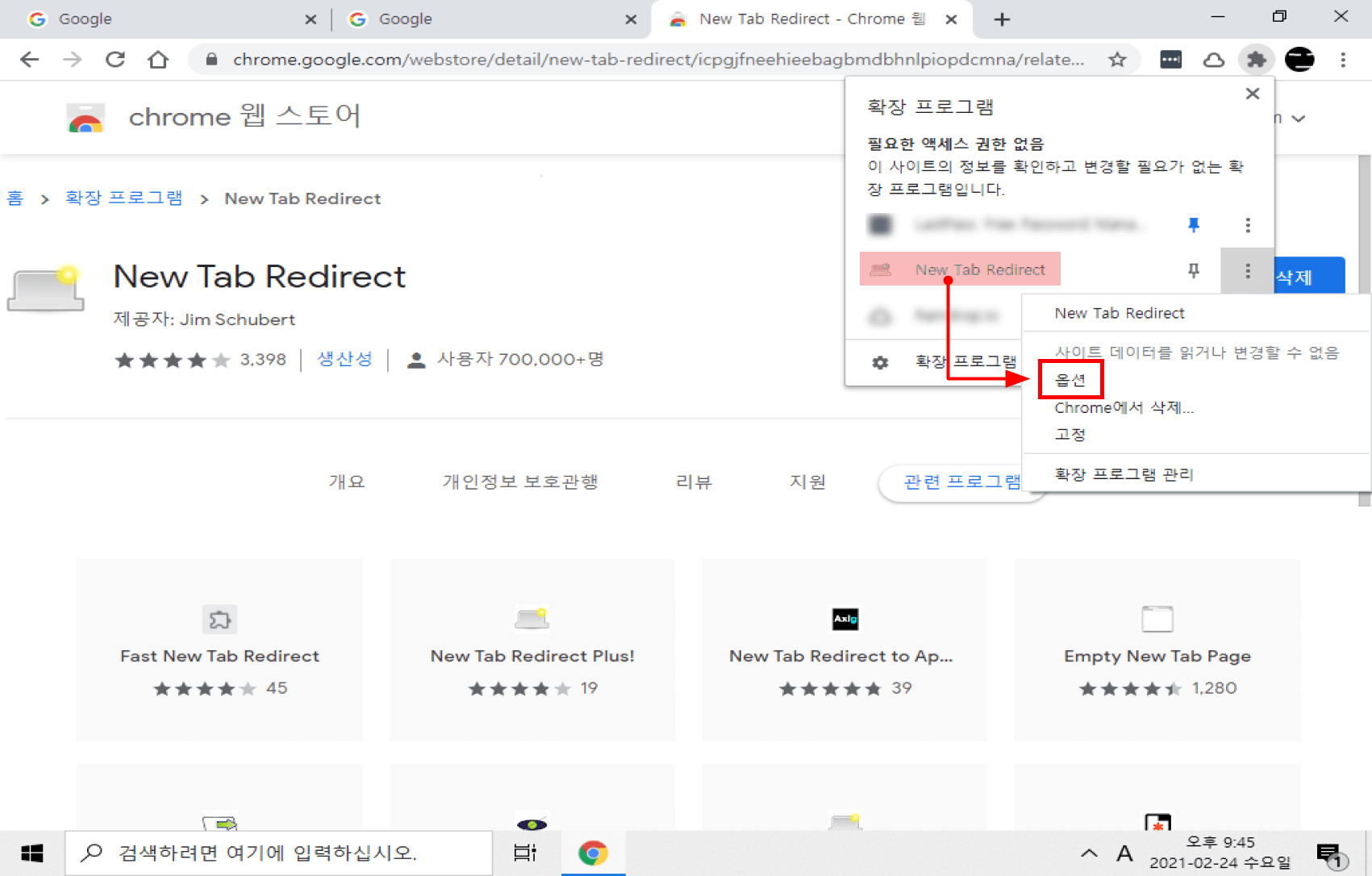Reload the current page

click(115, 59)
